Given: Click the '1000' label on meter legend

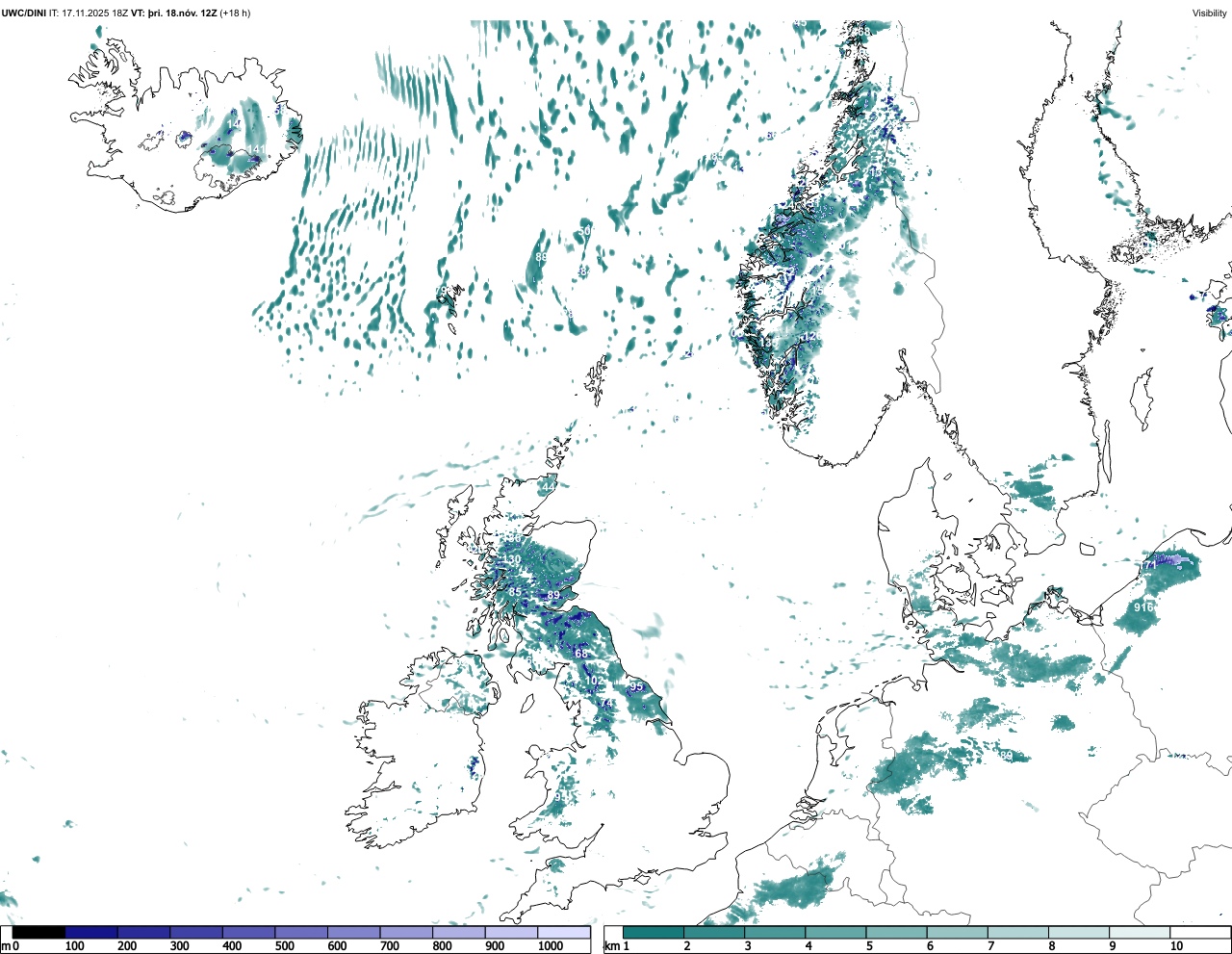Looking at the screenshot, I should (550, 946).
